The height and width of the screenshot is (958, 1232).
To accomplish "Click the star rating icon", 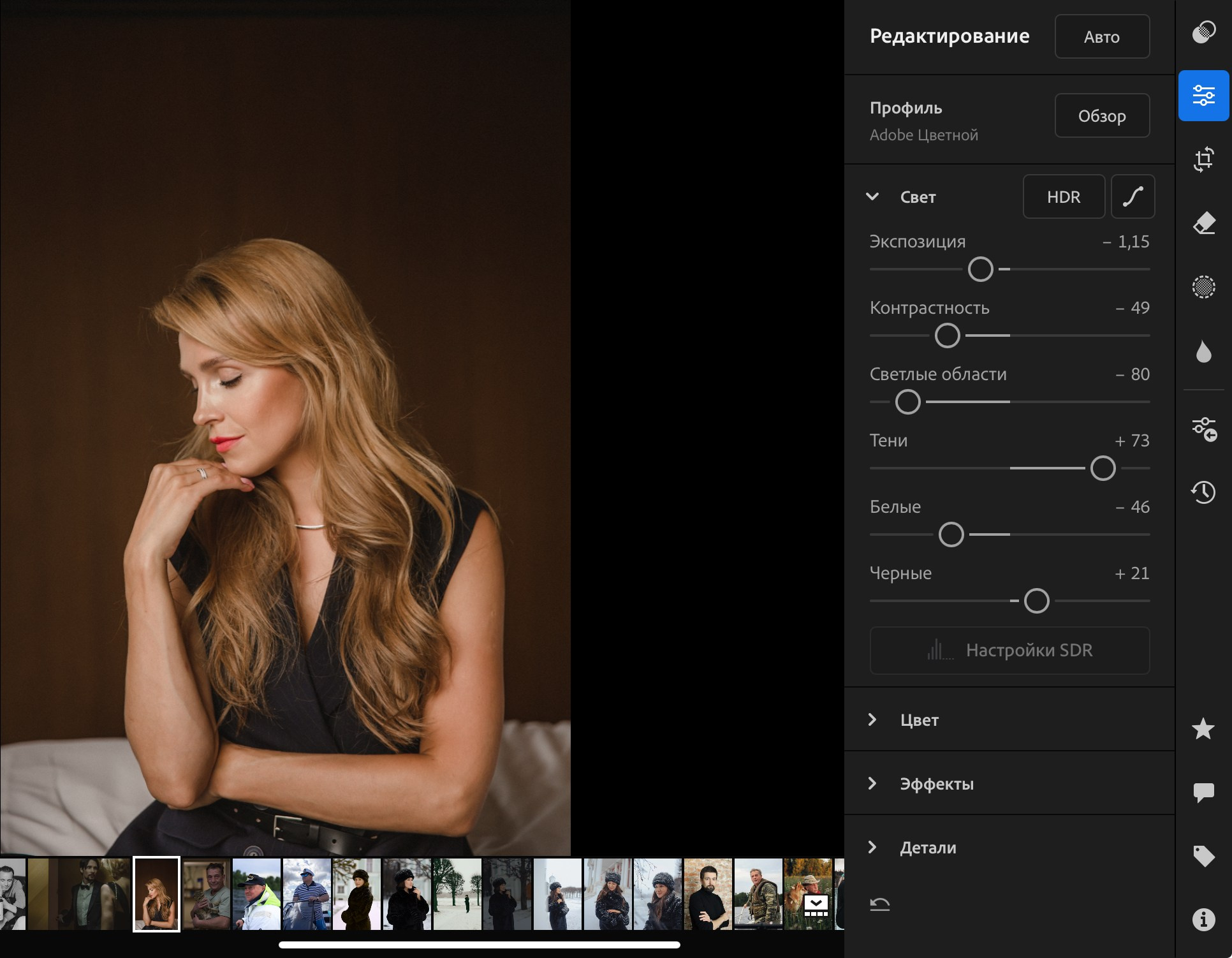I will point(1203,728).
